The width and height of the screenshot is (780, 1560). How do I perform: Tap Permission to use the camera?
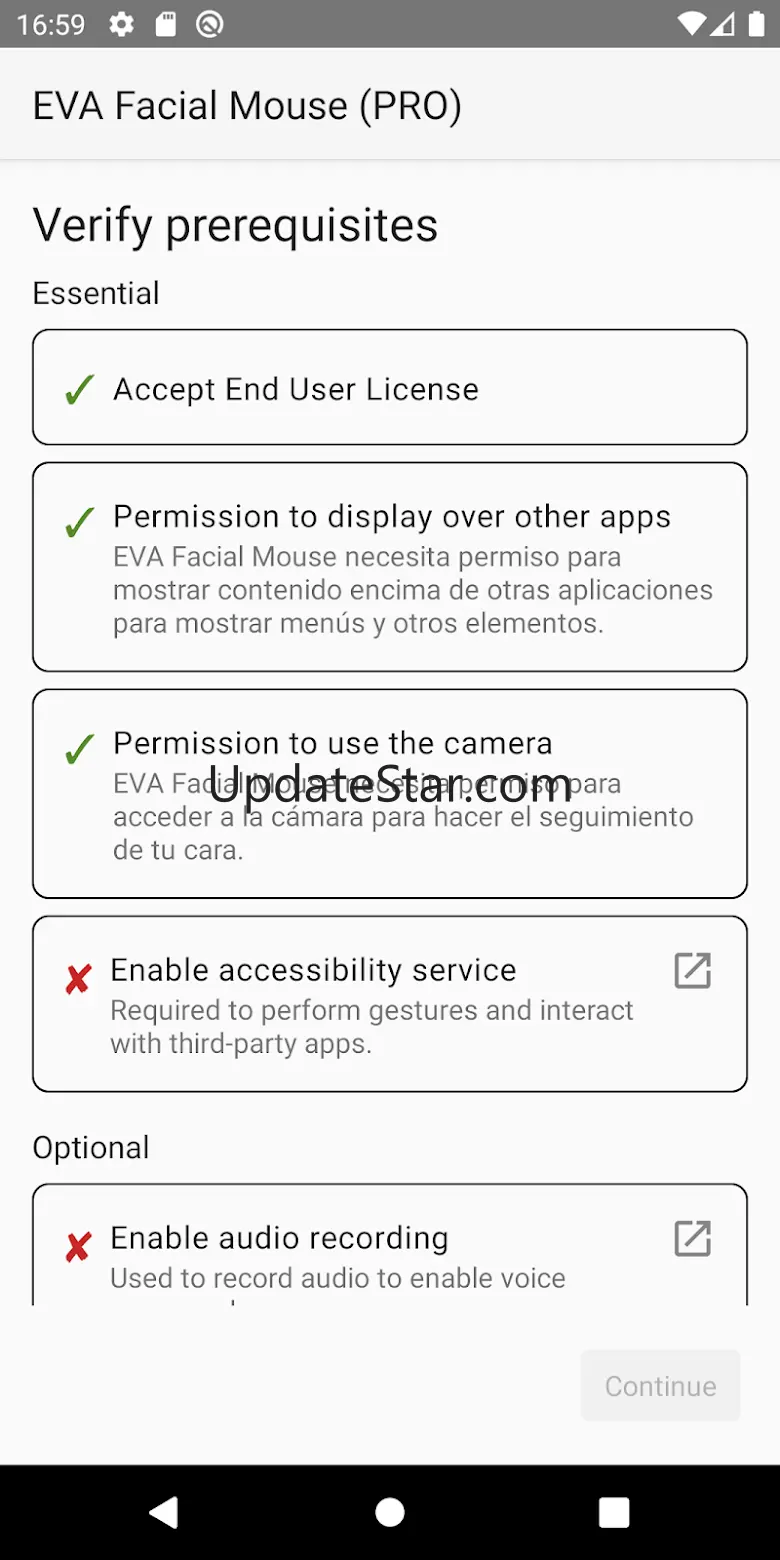click(332, 743)
